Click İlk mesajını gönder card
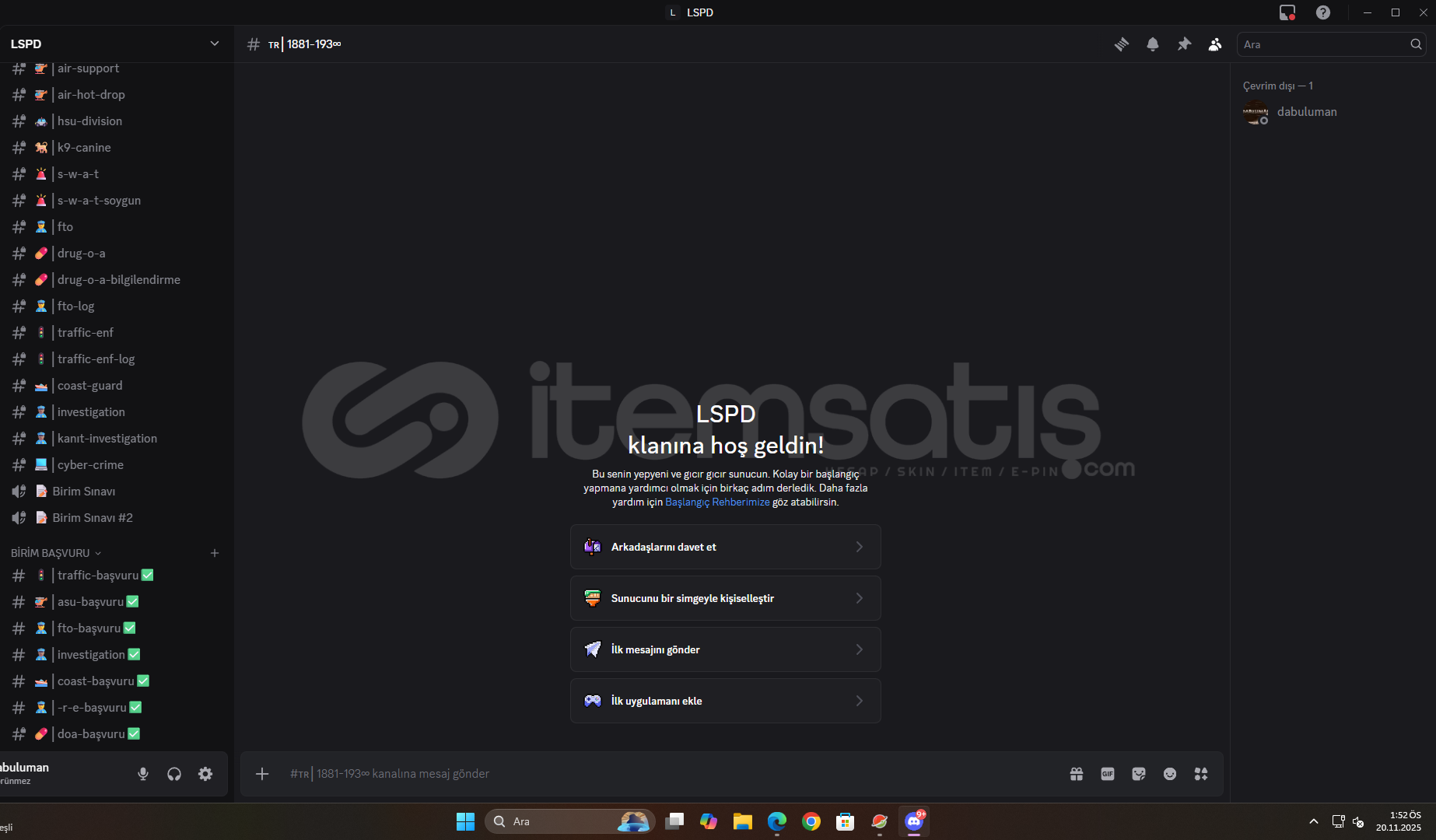 pyautogui.click(x=726, y=649)
